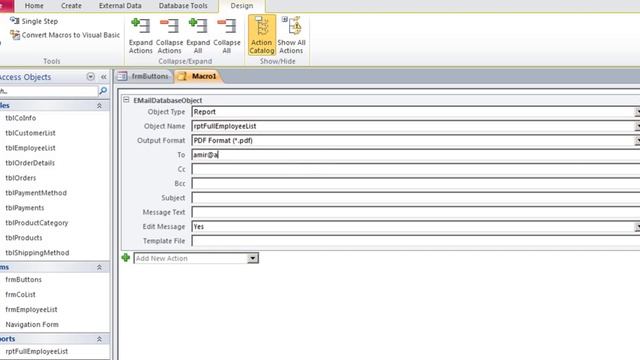The height and width of the screenshot is (360, 640).
Task: Collapse the navigation pane with shutter button
Action: (104, 77)
